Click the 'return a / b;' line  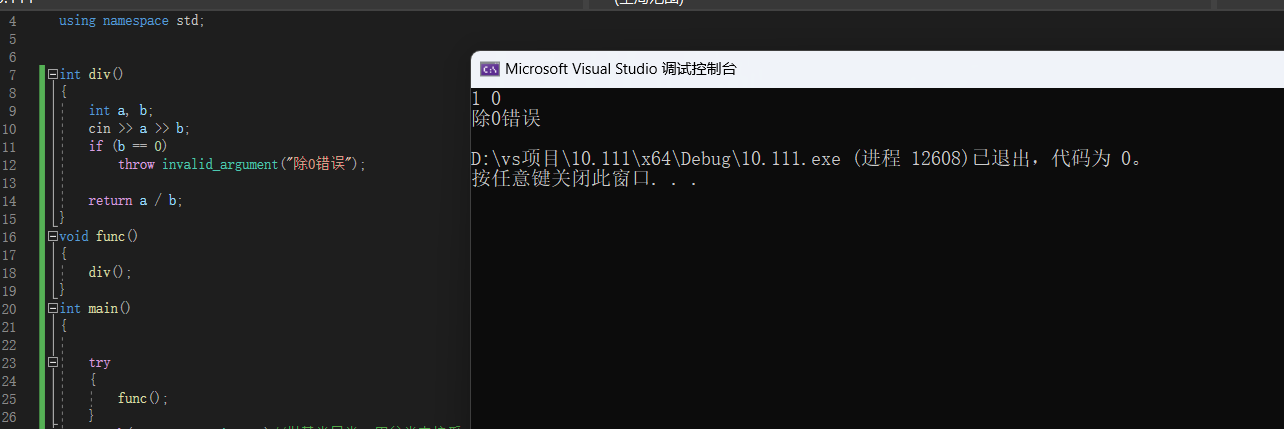136,200
